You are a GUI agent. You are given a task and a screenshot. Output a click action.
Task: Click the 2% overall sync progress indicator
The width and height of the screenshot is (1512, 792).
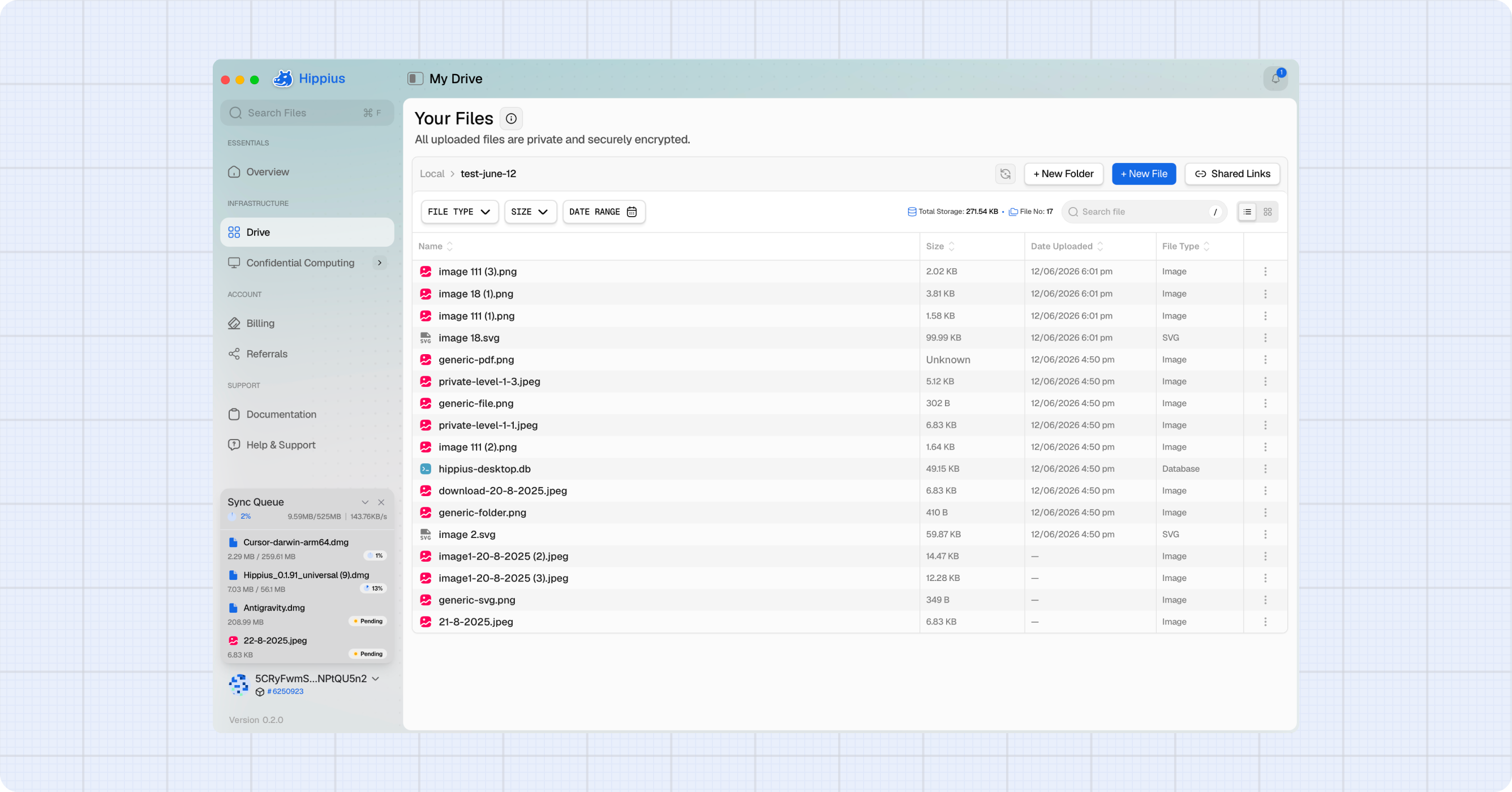pos(239,516)
